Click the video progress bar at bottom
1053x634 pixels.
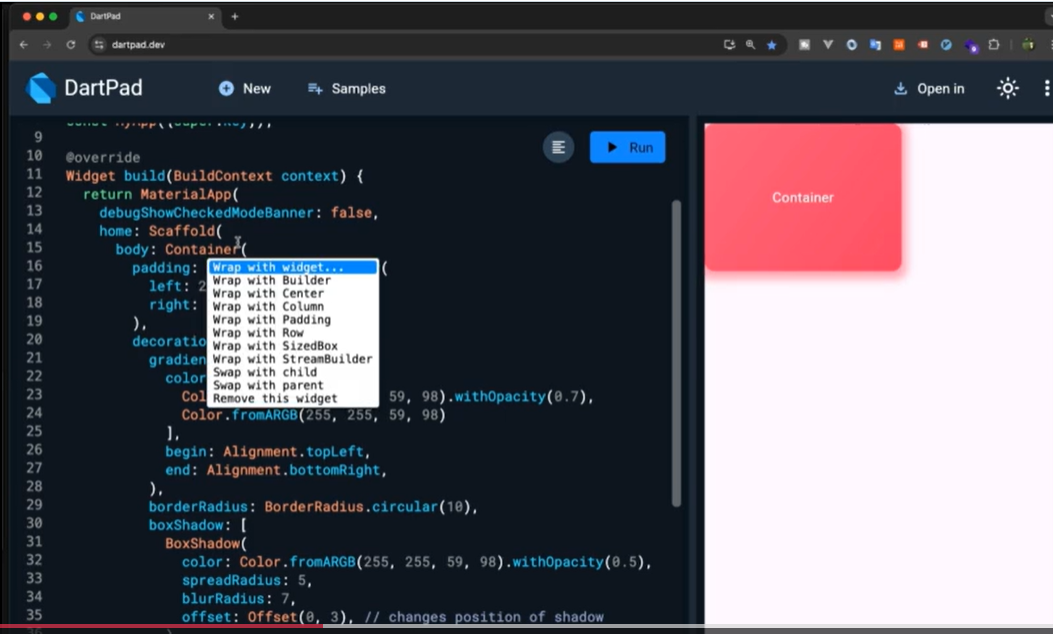click(526, 627)
